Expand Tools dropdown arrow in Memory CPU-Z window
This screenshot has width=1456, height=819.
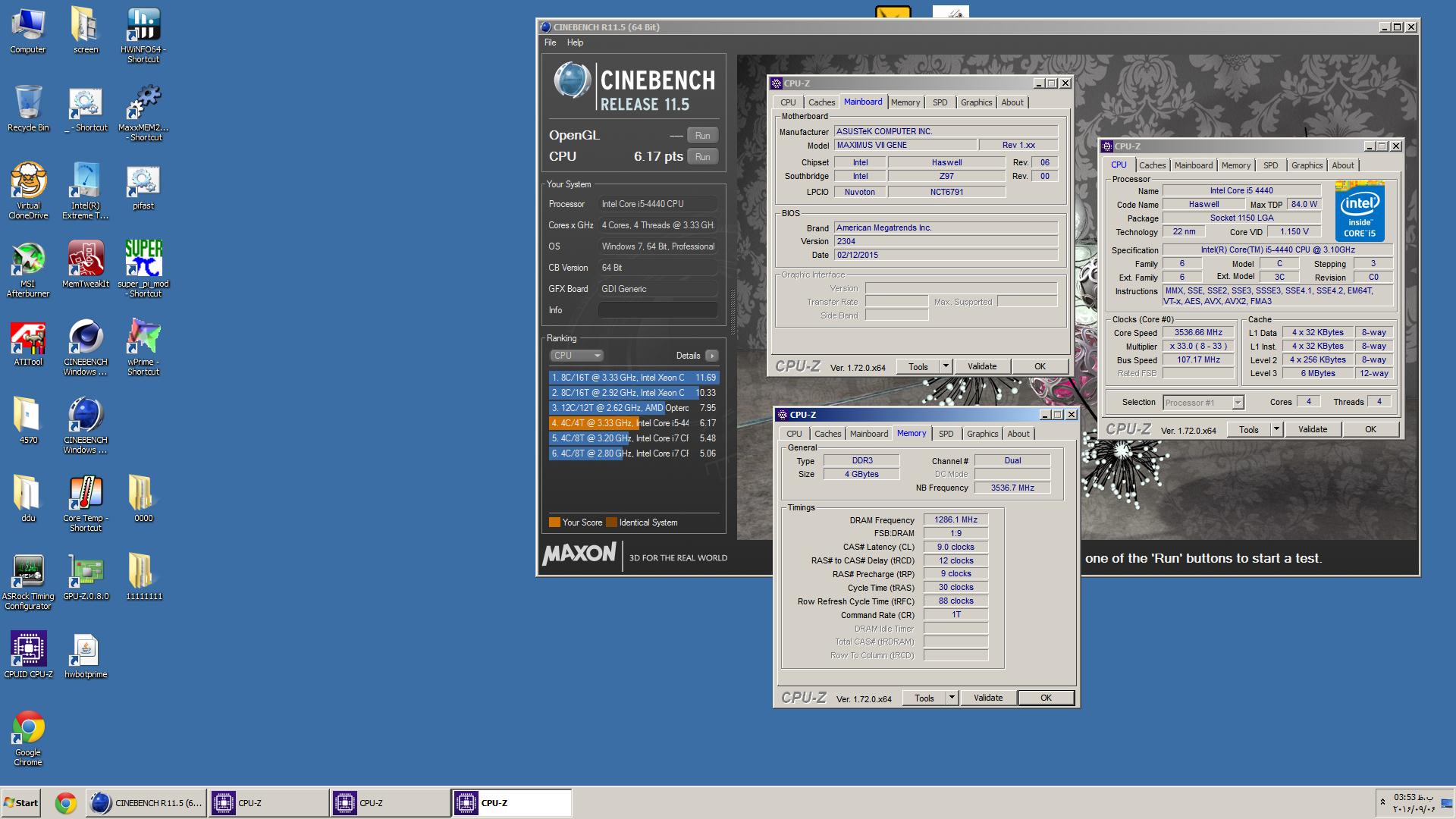point(952,698)
